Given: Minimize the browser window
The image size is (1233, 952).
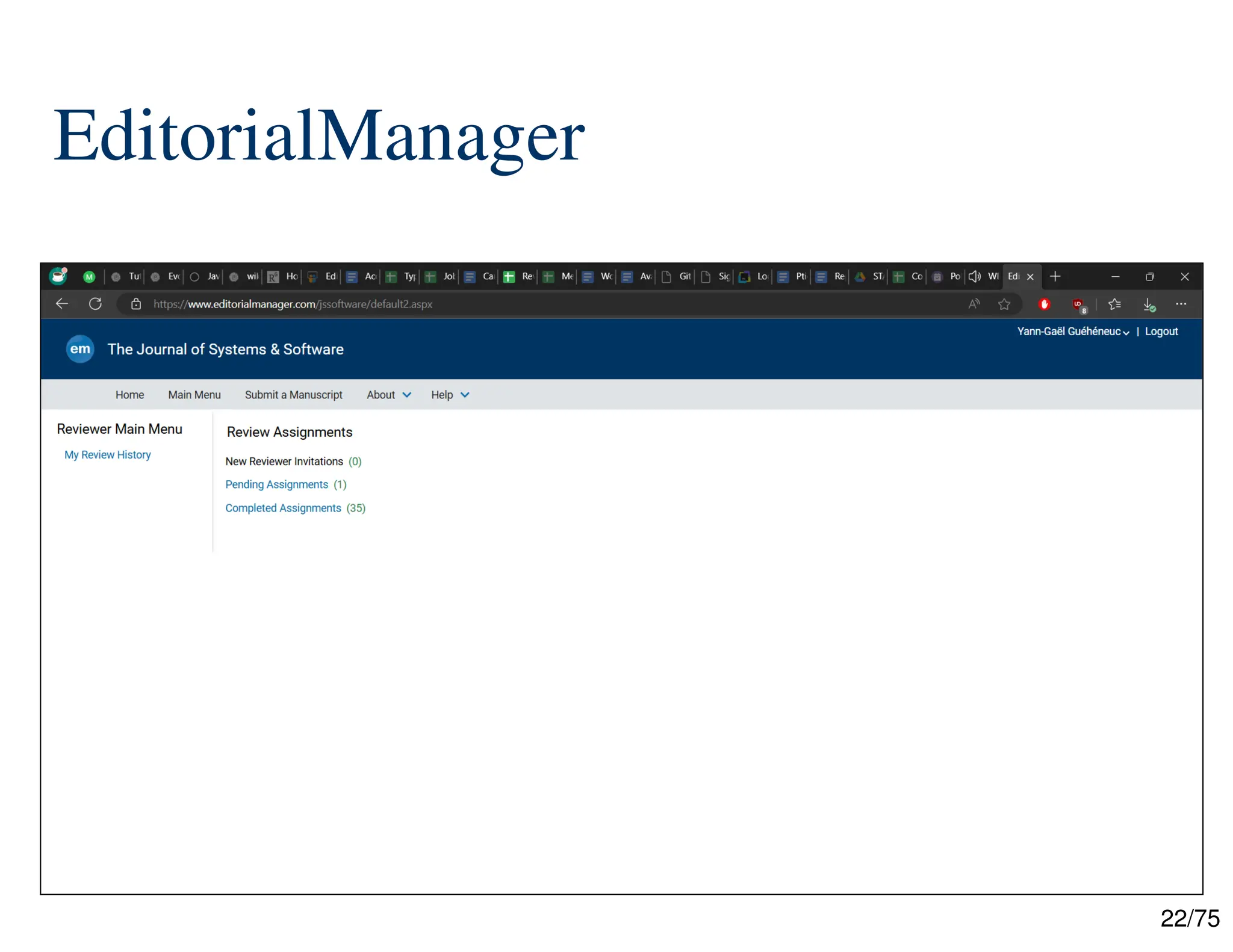Looking at the screenshot, I should point(1116,277).
